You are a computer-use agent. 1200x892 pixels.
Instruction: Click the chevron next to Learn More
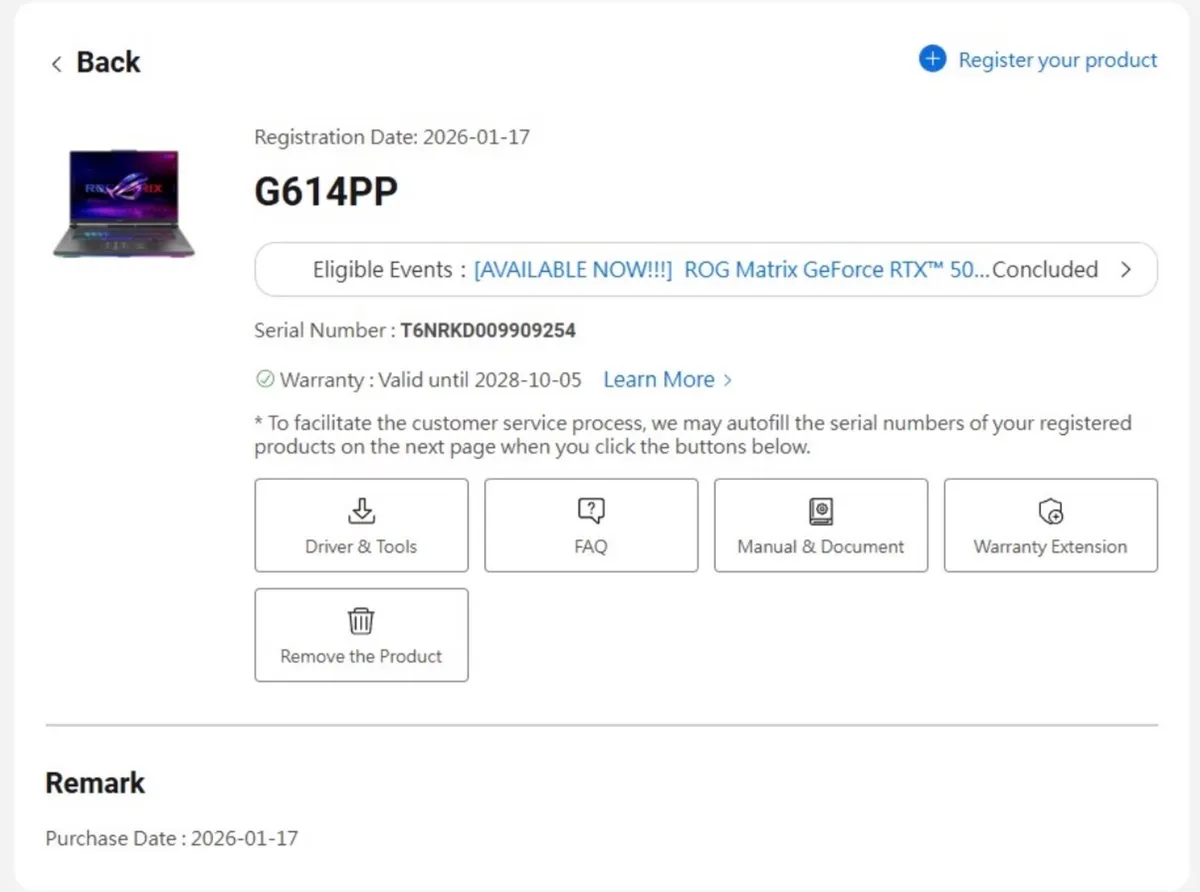(x=728, y=380)
